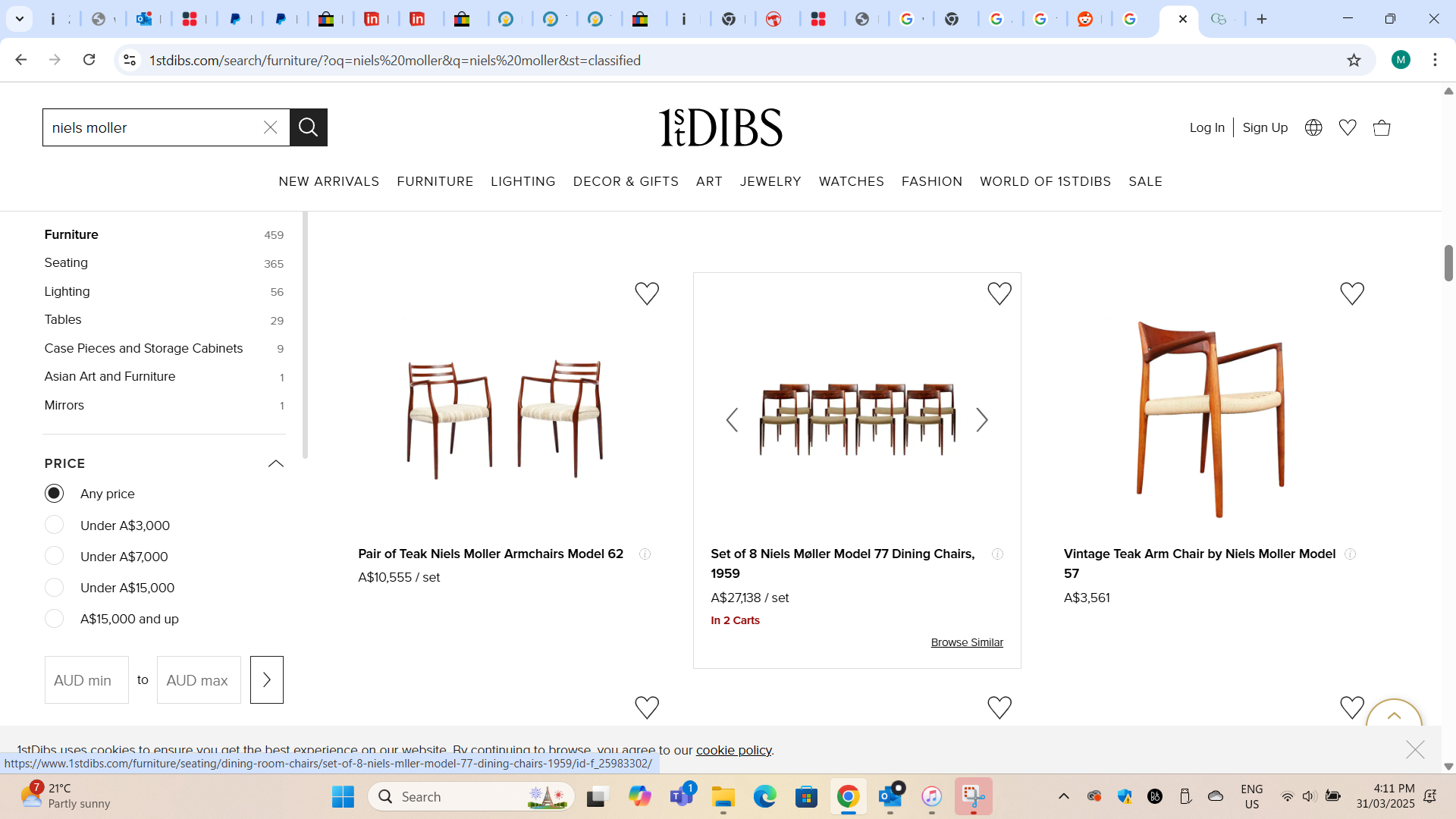
Task: Select the Under A$3,000 price option
Action: [x=55, y=525]
